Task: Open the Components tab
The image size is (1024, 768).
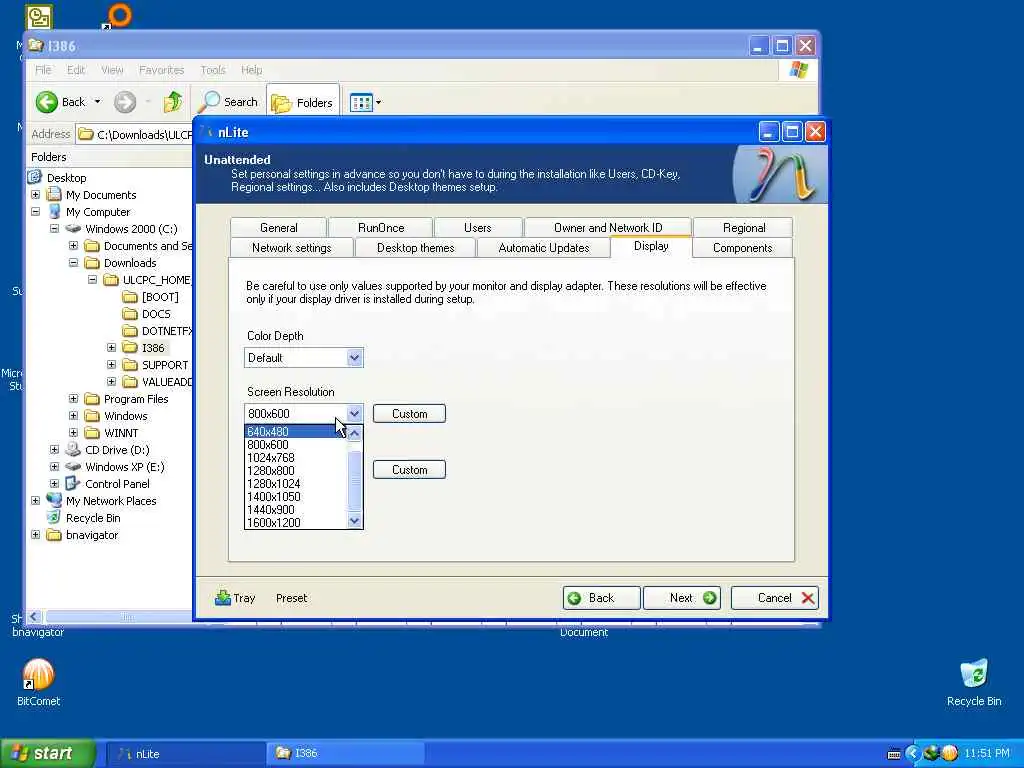Action: tap(743, 248)
